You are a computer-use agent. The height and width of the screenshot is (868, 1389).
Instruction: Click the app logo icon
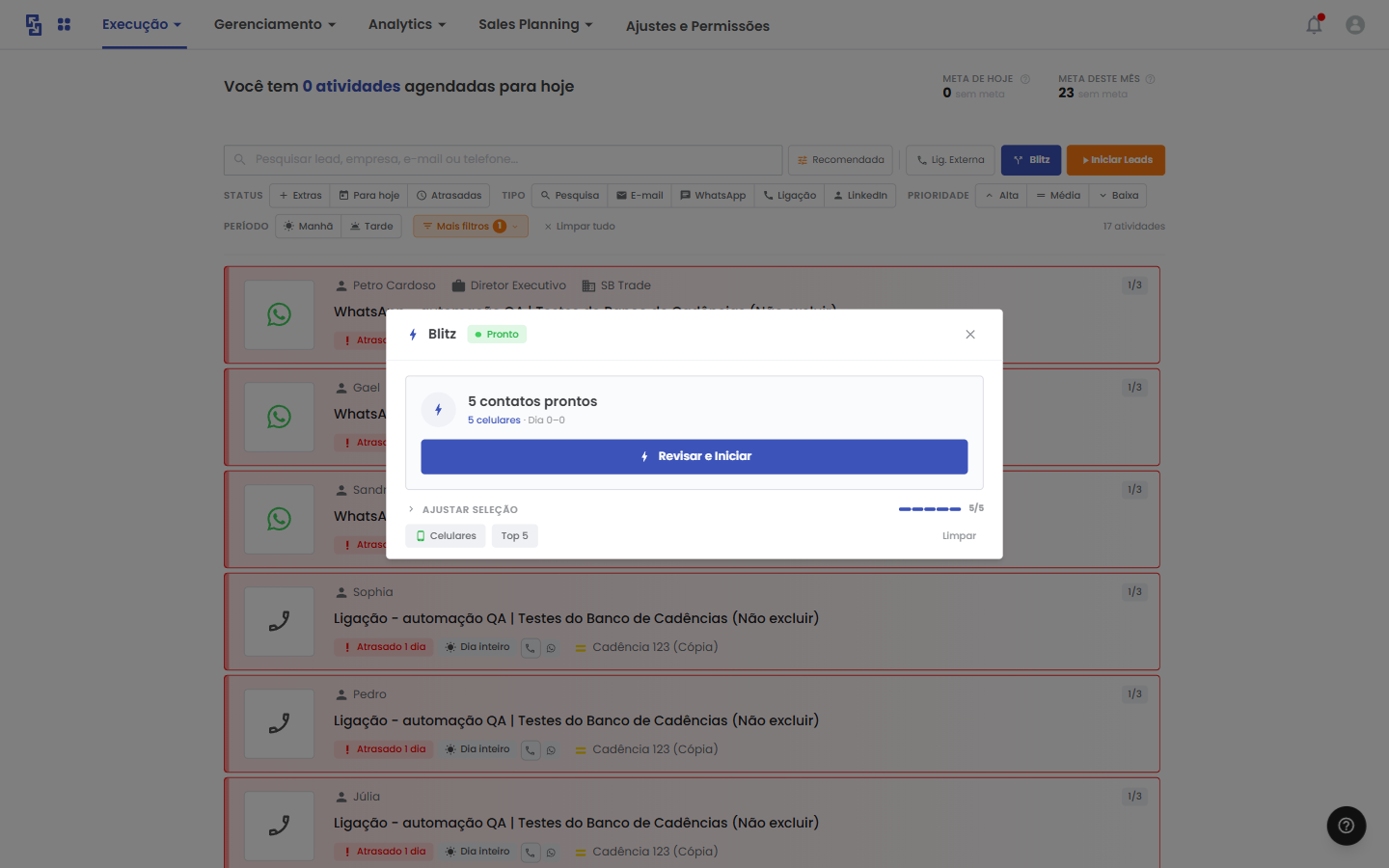tap(34, 25)
